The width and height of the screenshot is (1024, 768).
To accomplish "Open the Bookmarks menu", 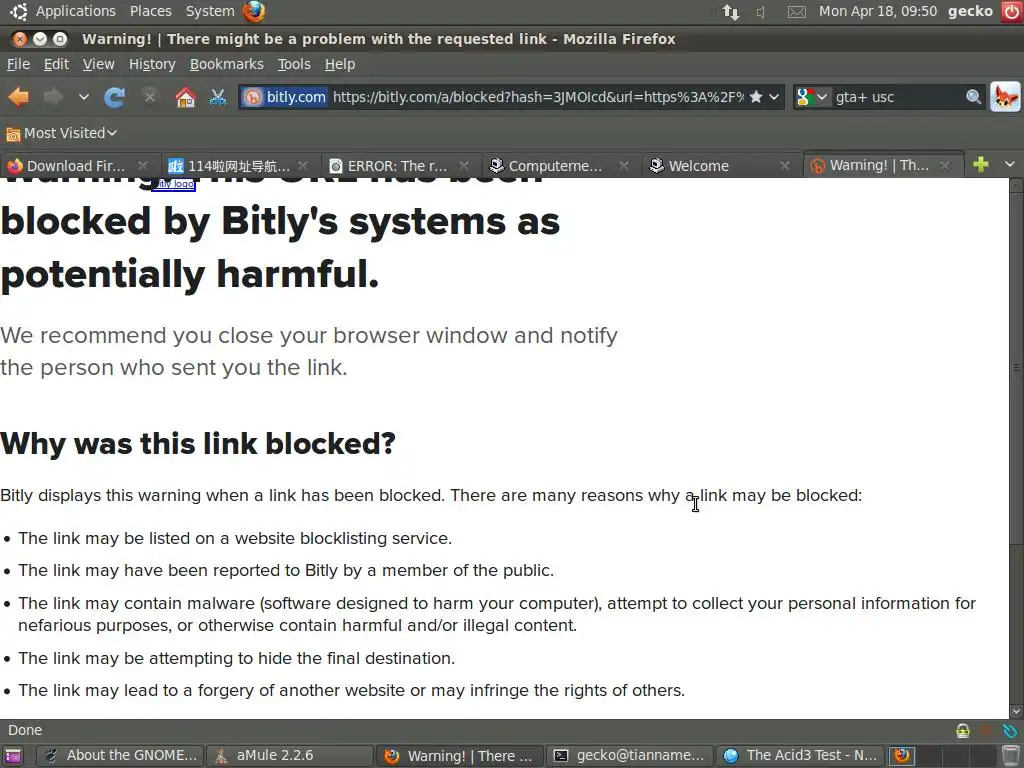I will click(x=227, y=64).
